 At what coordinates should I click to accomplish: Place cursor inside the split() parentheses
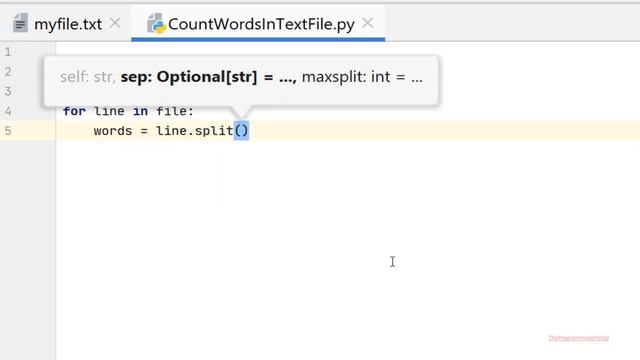click(x=241, y=131)
